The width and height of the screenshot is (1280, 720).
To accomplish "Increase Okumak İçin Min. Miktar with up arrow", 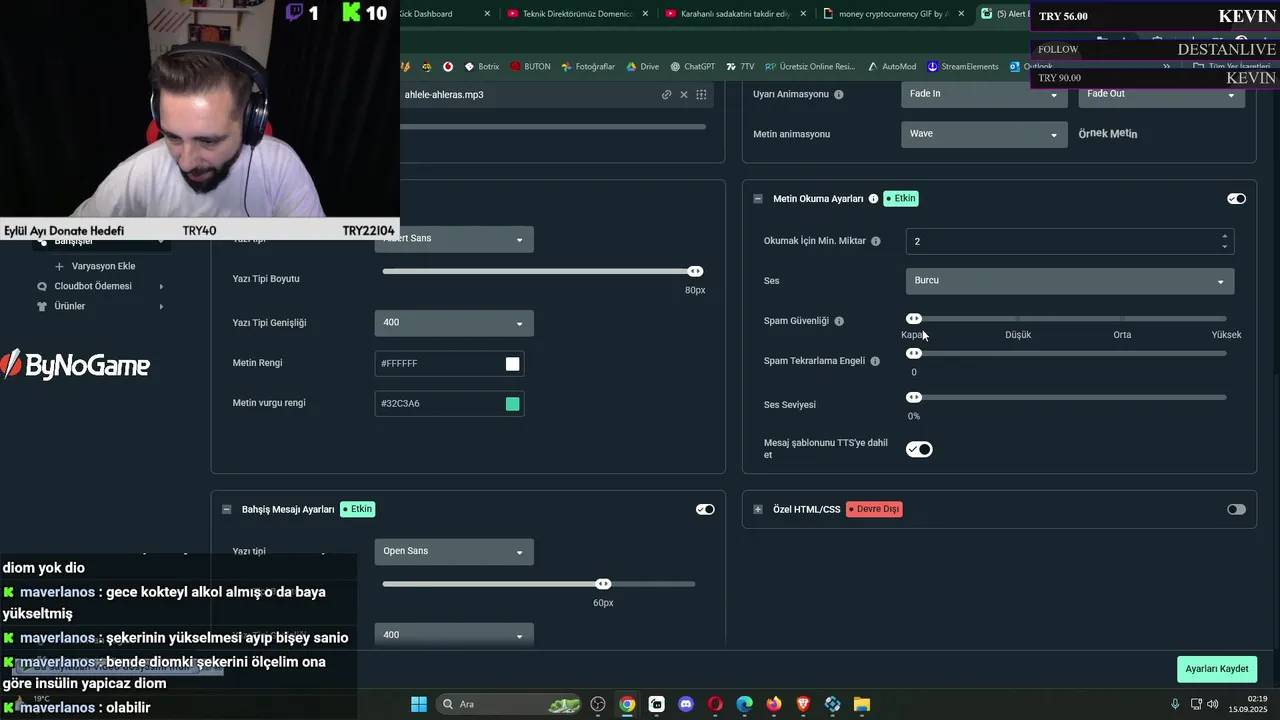I will [x=1224, y=236].
